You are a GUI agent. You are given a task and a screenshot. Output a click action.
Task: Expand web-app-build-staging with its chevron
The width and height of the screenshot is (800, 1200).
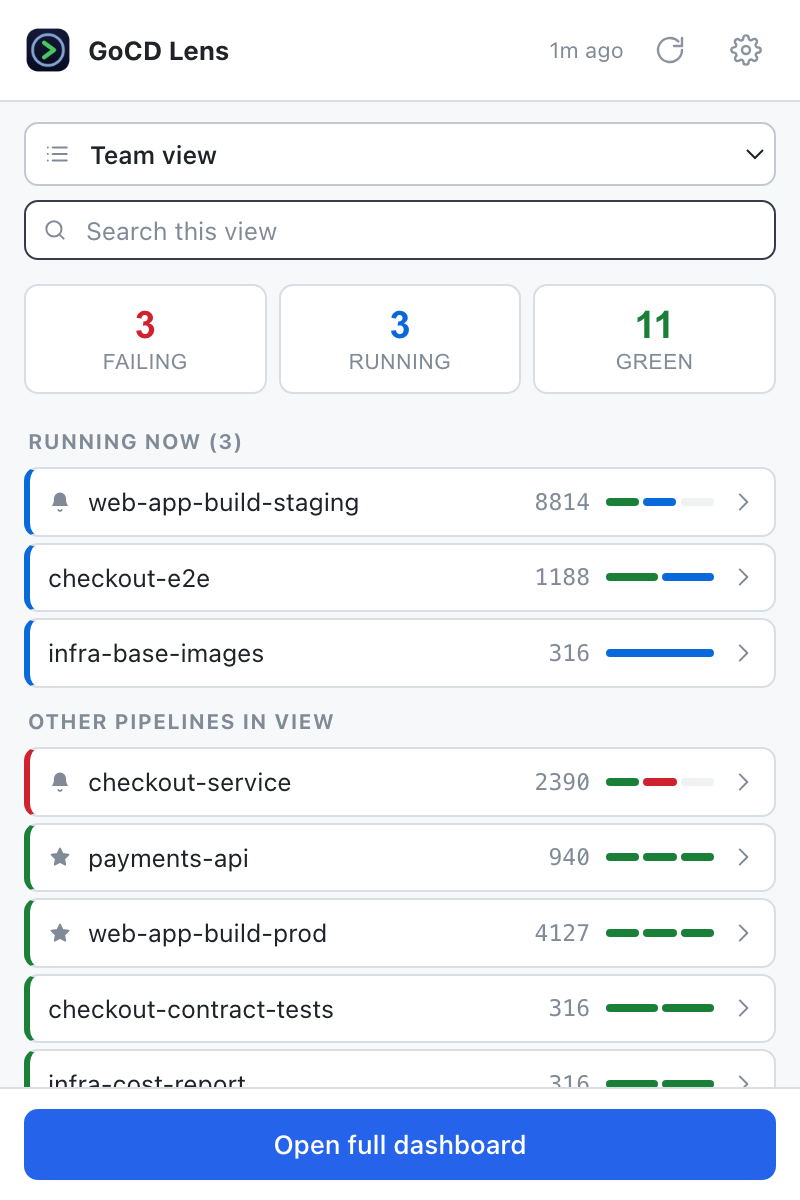[x=743, y=502]
